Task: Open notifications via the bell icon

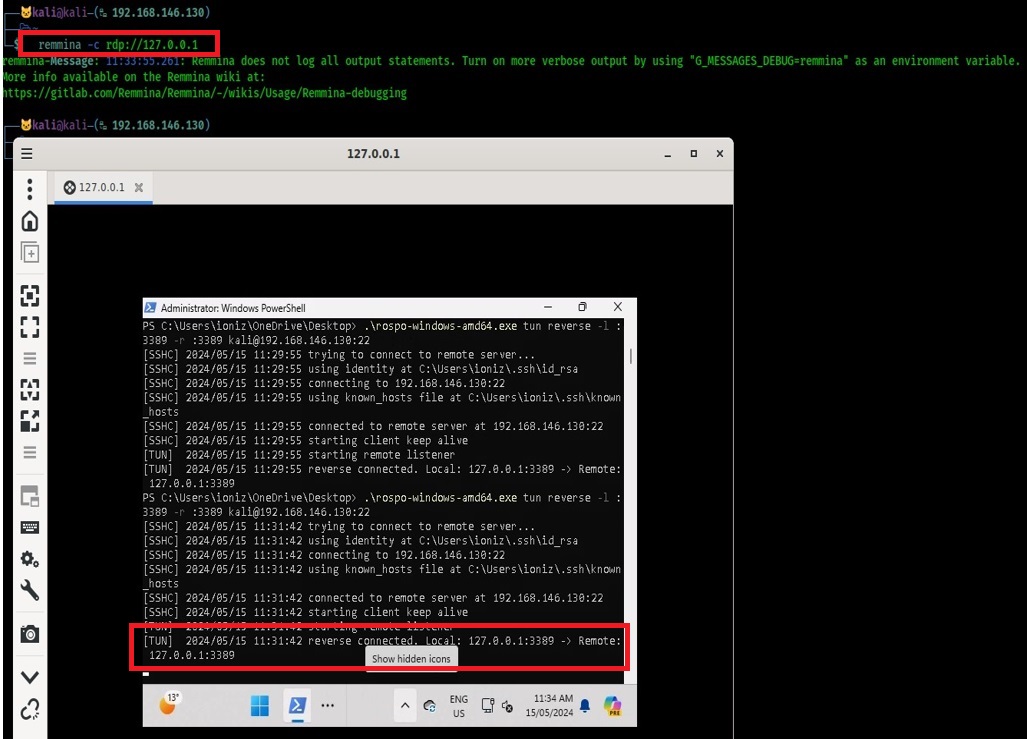Action: pos(585,706)
